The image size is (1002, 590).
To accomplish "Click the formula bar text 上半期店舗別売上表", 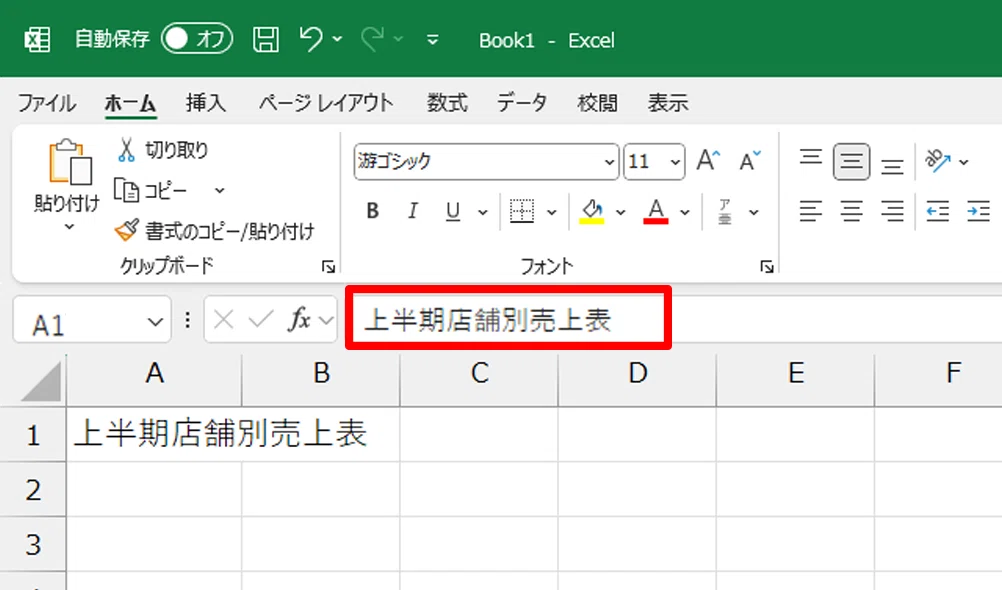I will pos(488,320).
